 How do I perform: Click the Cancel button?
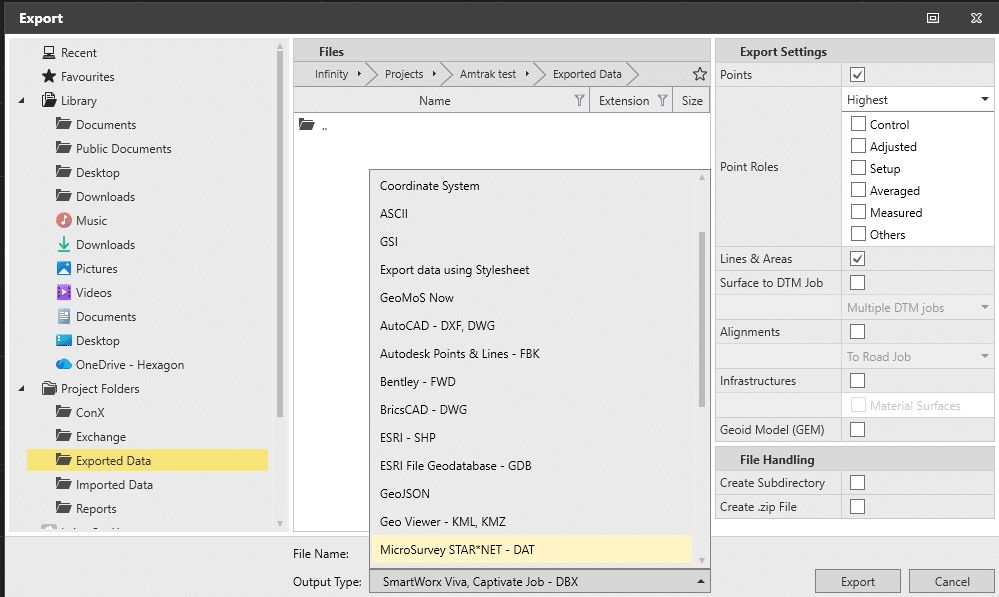952,582
